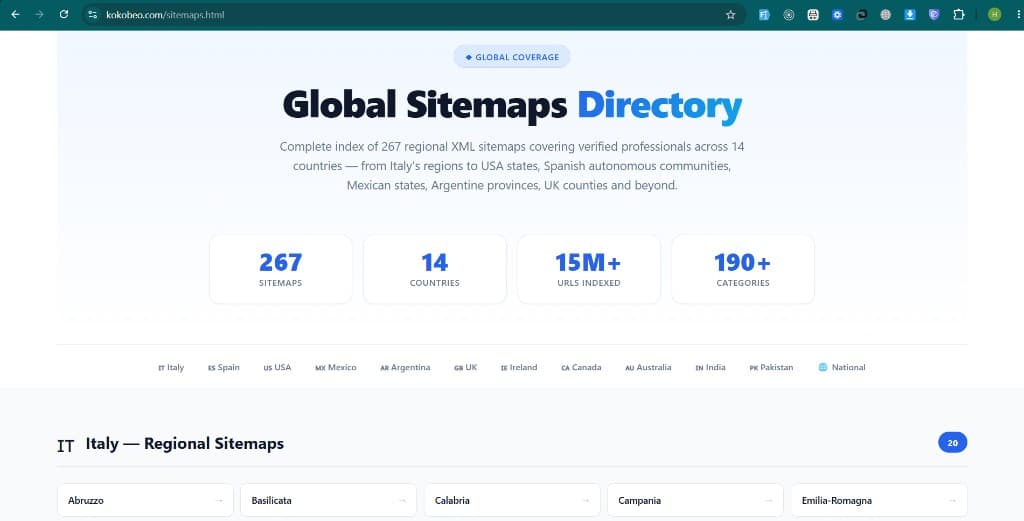Jump to Argentina in the country navigation
Viewport: 1024px width, 521px height.
(406, 368)
